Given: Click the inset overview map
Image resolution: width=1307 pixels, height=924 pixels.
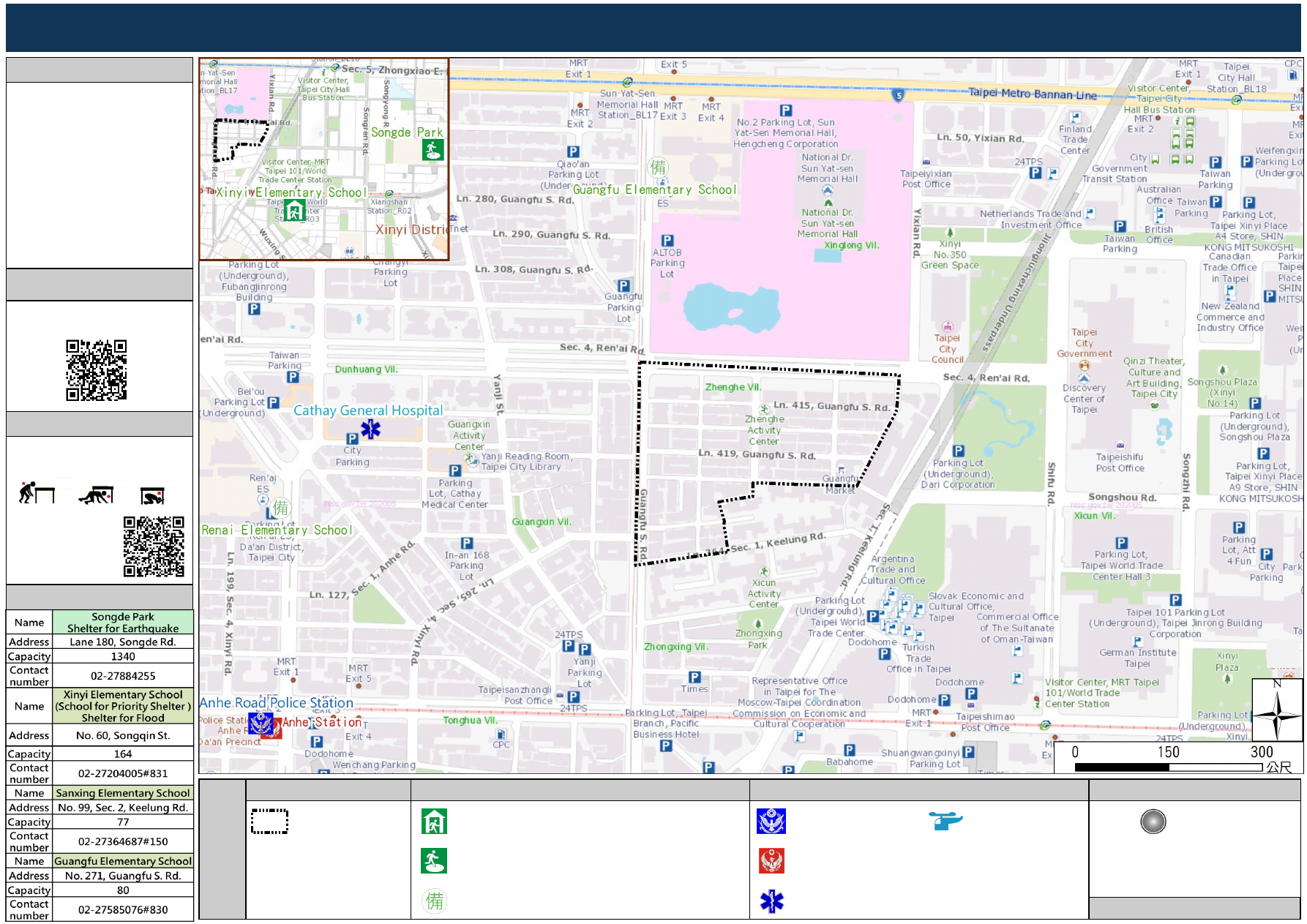Looking at the screenshot, I should [324, 159].
